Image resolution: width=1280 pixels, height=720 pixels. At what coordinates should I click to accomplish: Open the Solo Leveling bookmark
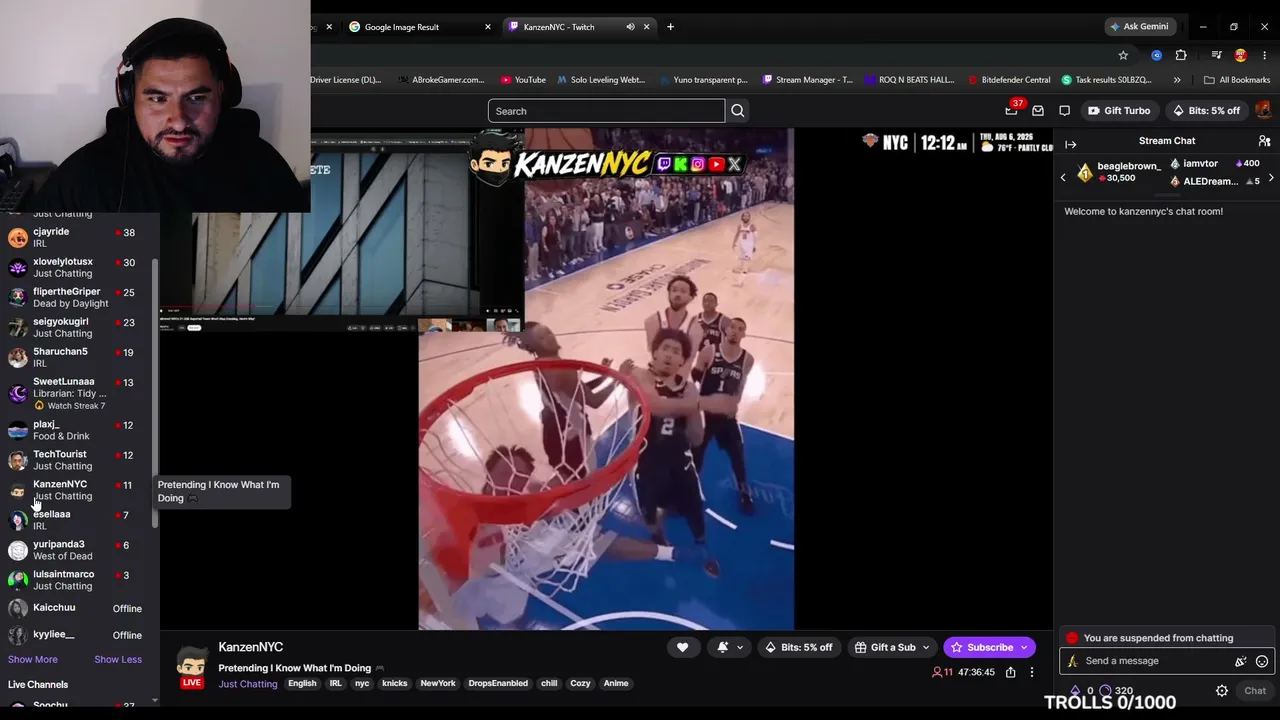tap(601, 80)
